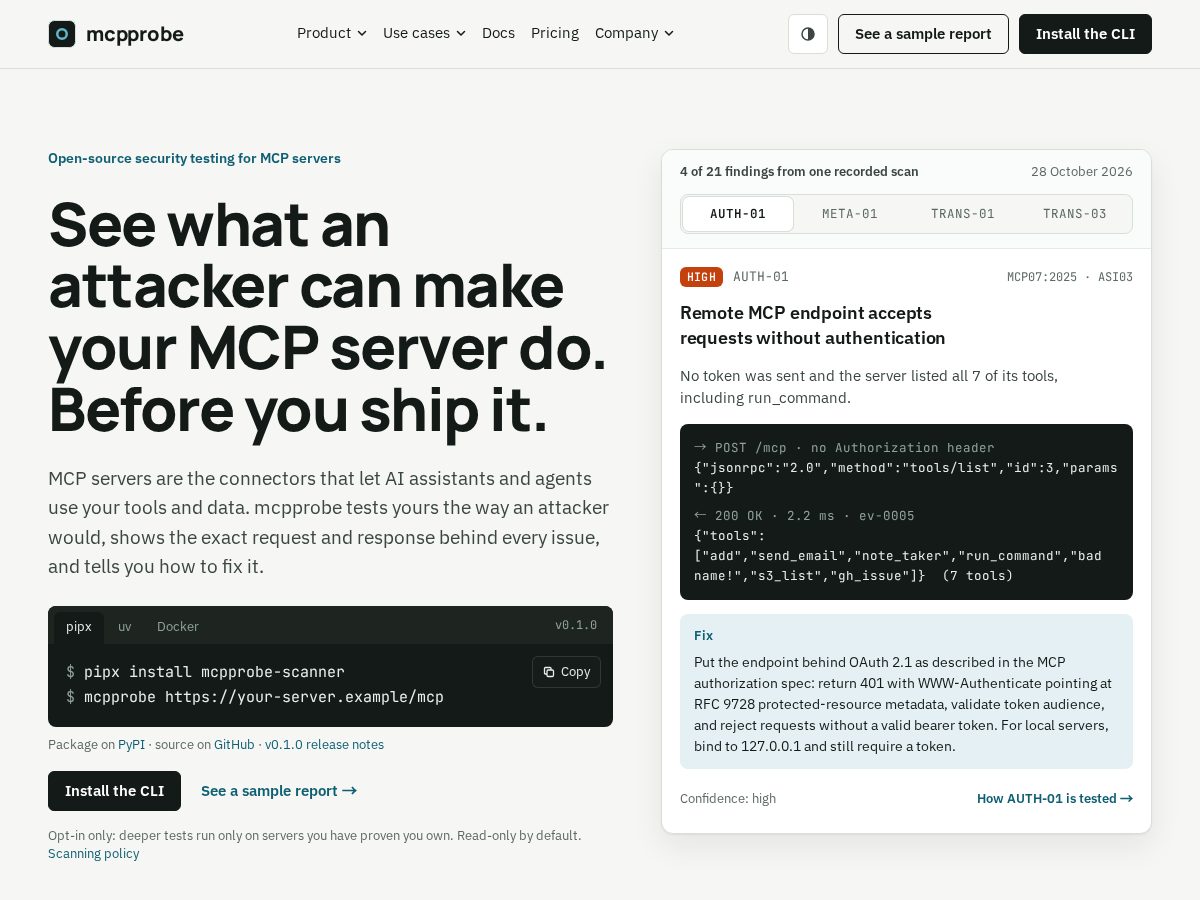Open the v0.1.0 release notes link
This screenshot has height=900, width=1200.
(324, 745)
